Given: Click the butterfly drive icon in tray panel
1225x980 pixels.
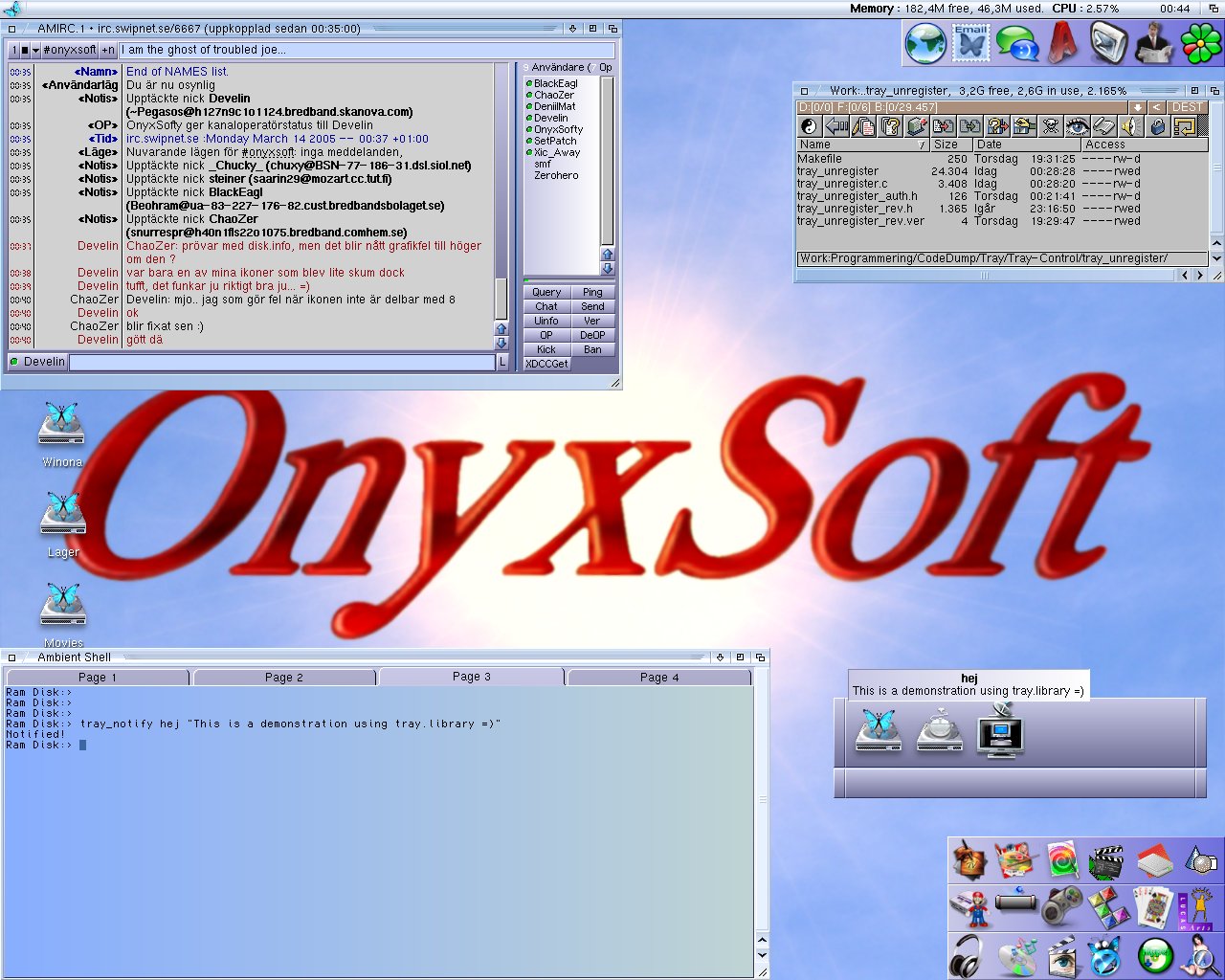Looking at the screenshot, I should tap(879, 730).
